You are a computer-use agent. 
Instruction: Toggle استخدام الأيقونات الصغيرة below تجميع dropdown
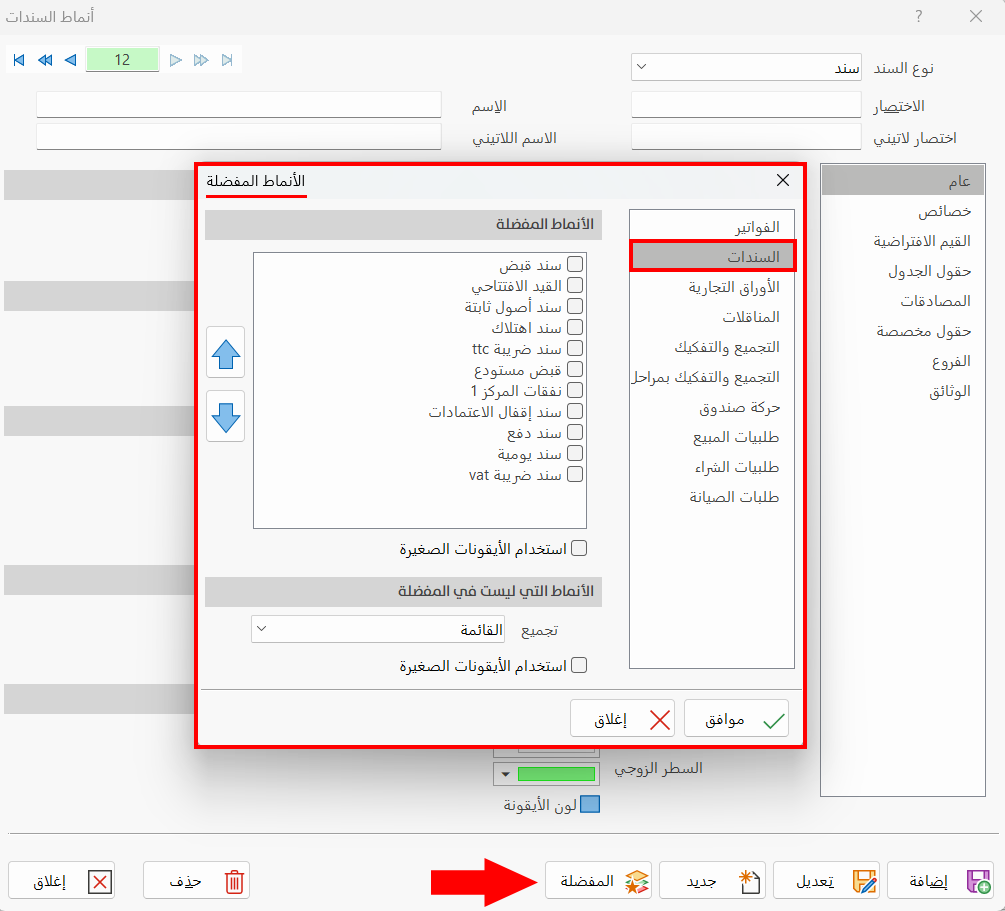coord(579,665)
